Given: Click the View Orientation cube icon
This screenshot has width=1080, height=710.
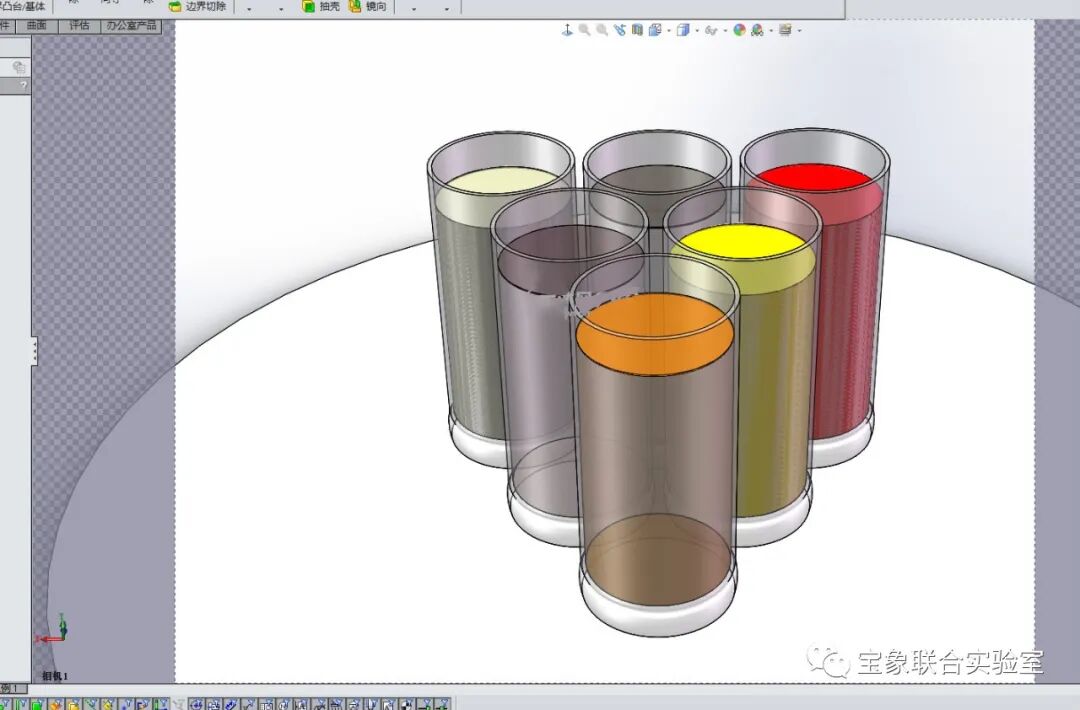Looking at the screenshot, I should coord(655,30).
